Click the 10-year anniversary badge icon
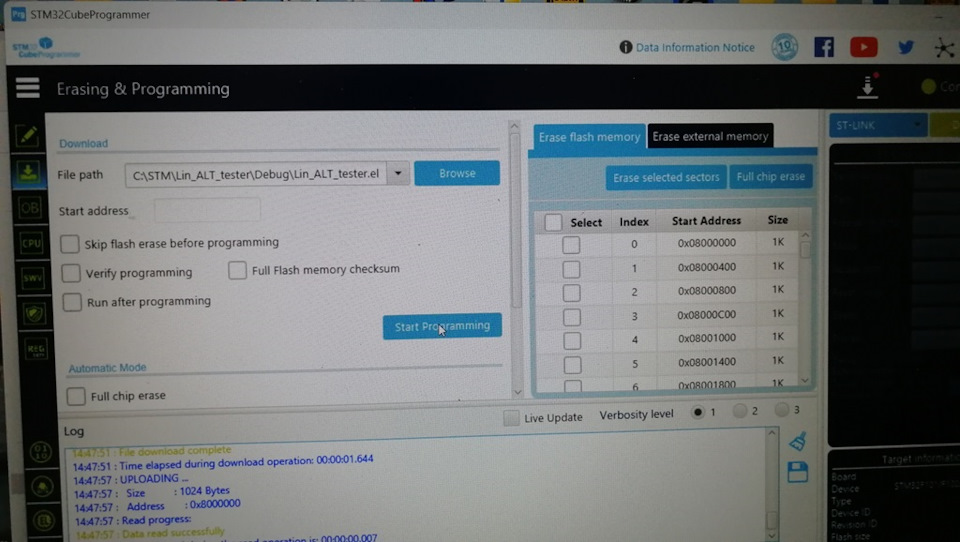The height and width of the screenshot is (542, 960). (x=784, y=47)
